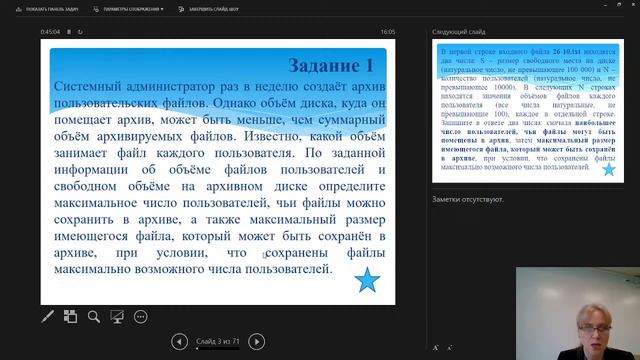Image resolution: width=640 pixels, height=360 pixels.
Task: Decrease the notes text size
Action: coord(449,348)
